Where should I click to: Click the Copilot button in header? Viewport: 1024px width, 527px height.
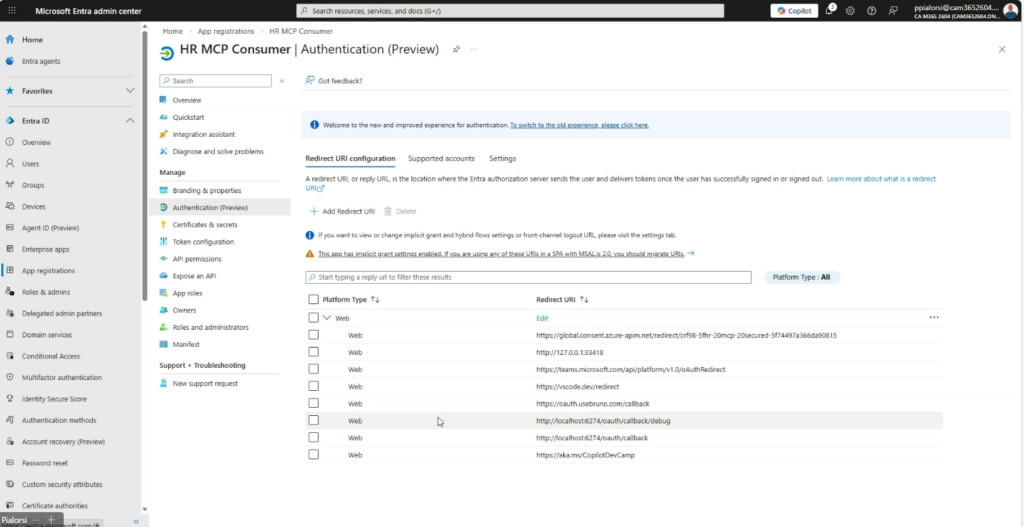click(794, 11)
